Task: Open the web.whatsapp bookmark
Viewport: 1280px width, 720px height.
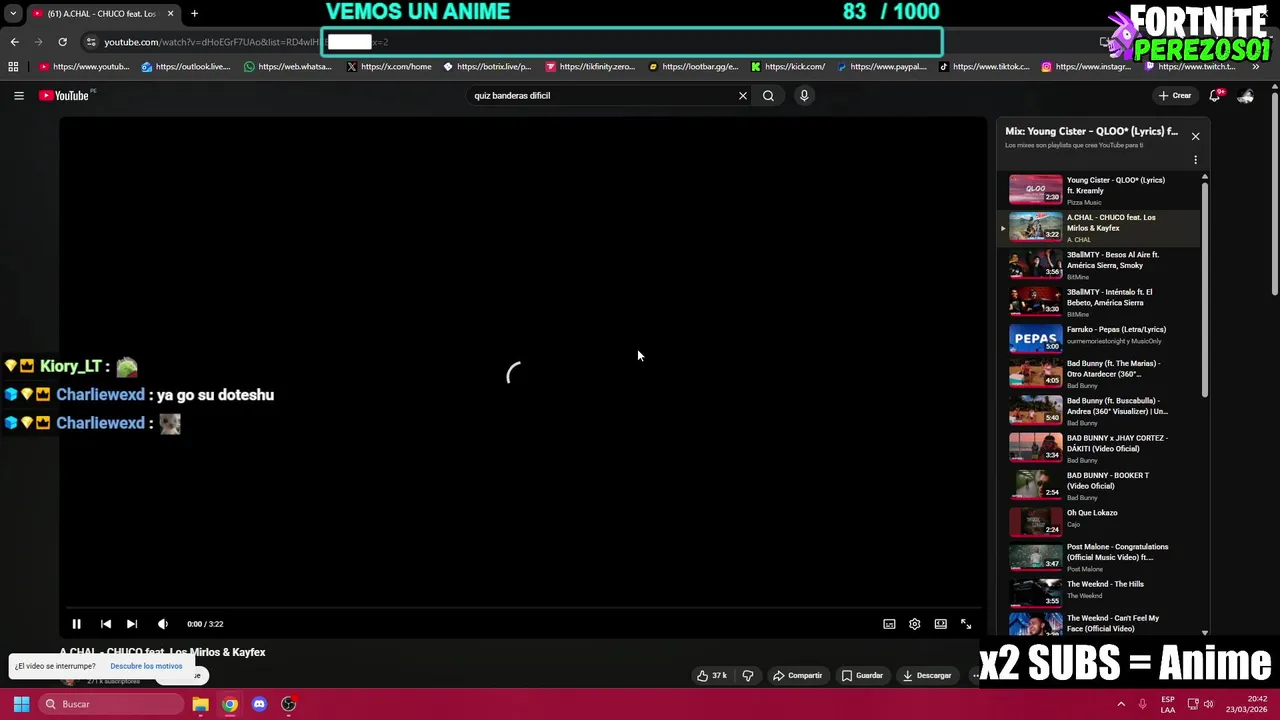Action: pos(288,67)
